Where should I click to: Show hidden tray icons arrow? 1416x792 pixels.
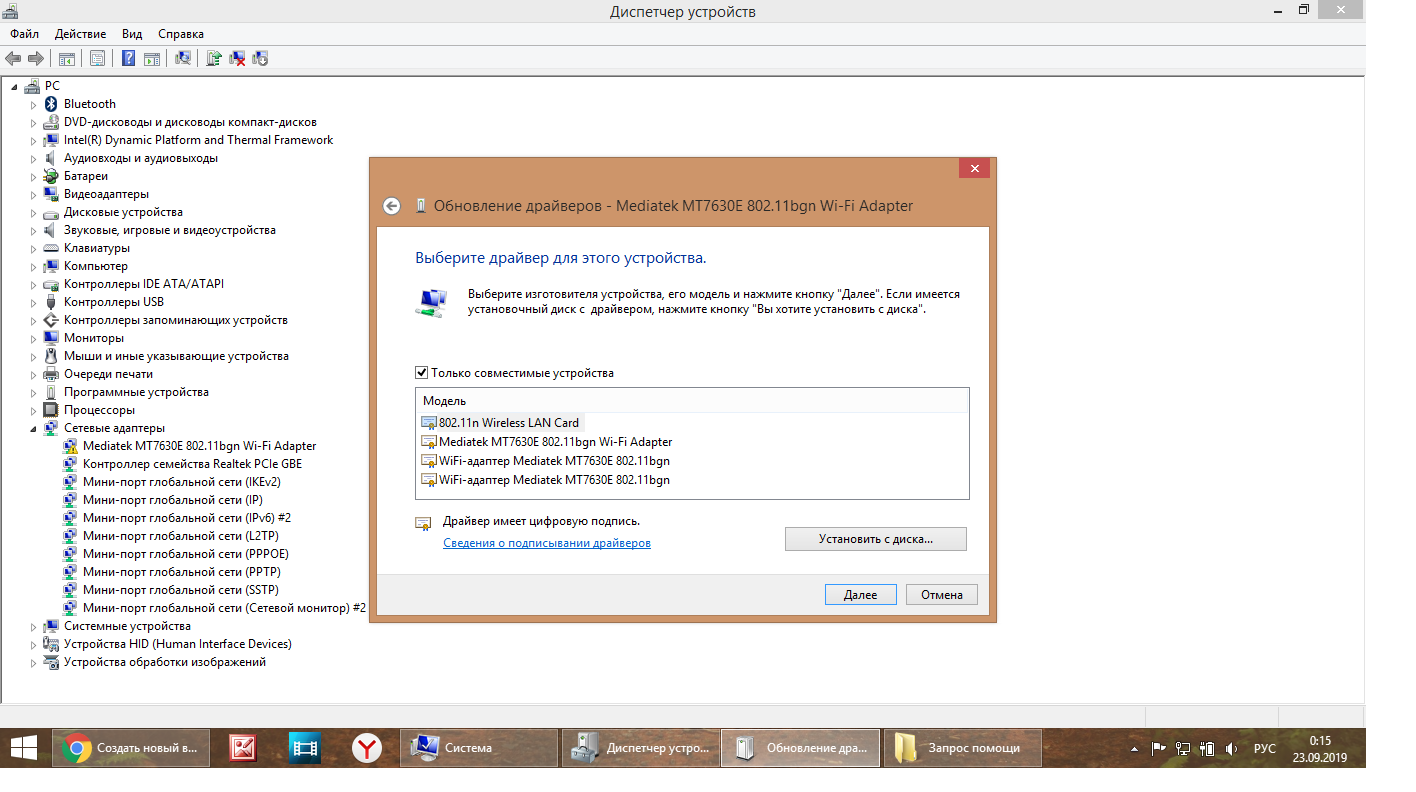coord(1134,748)
